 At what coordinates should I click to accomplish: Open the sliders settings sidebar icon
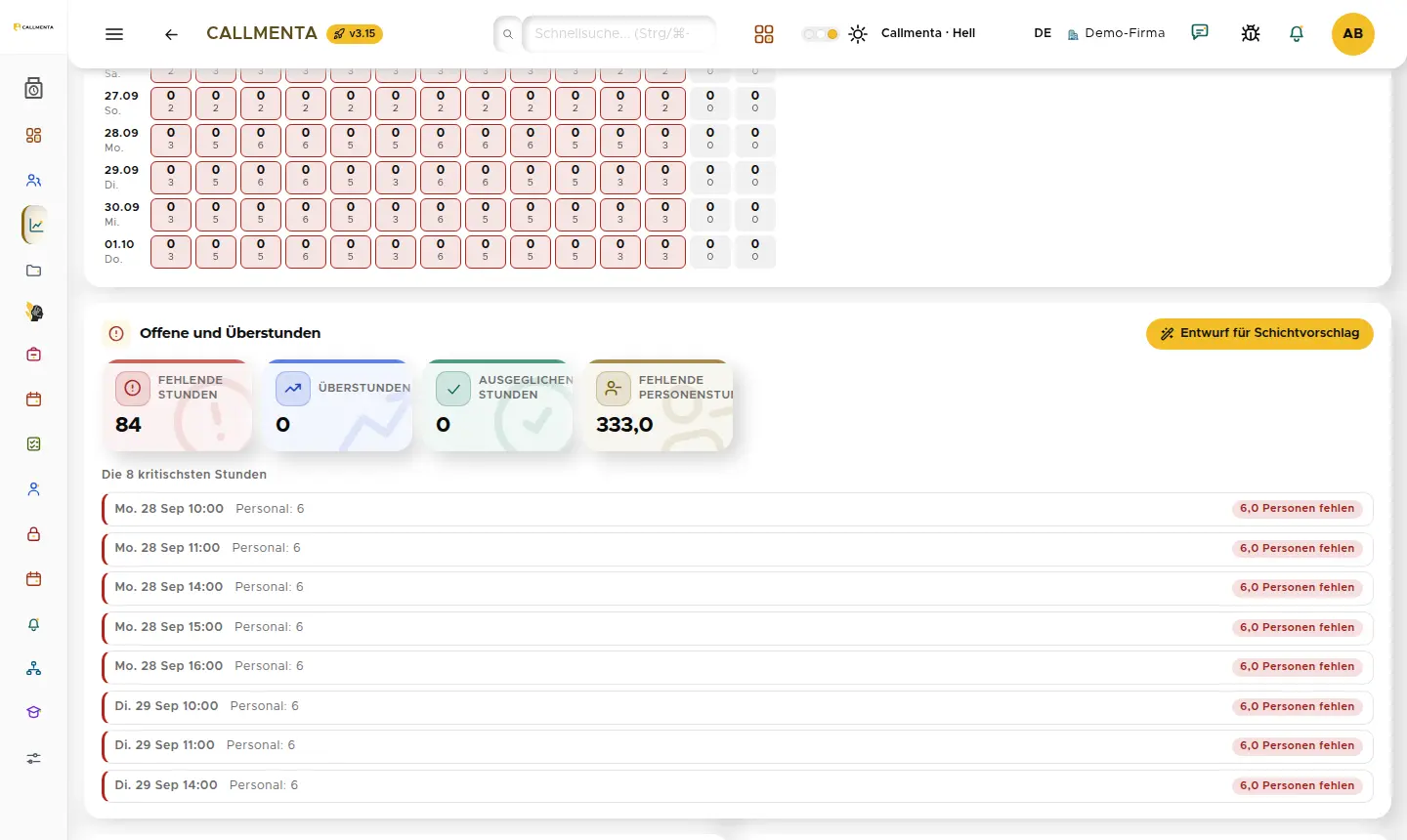[x=34, y=758]
